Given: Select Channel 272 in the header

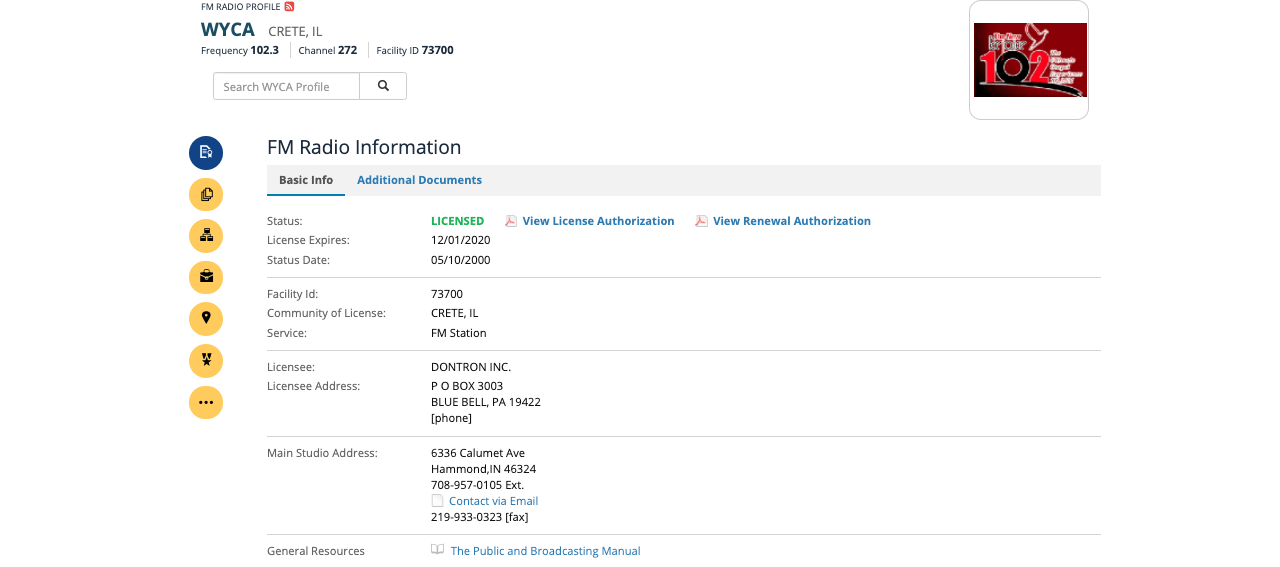Looking at the screenshot, I should point(328,50).
